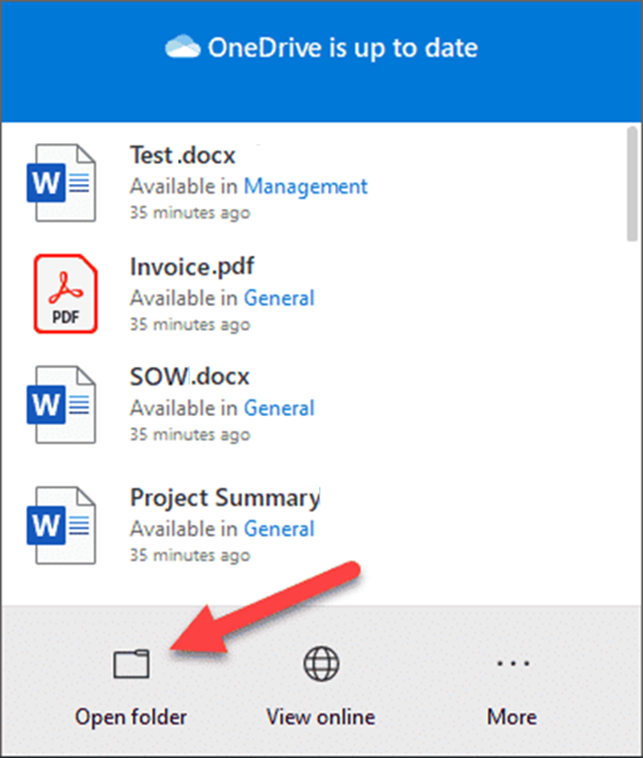Click the Word icon for SOW.docx
643x758 pixels.
point(61,405)
